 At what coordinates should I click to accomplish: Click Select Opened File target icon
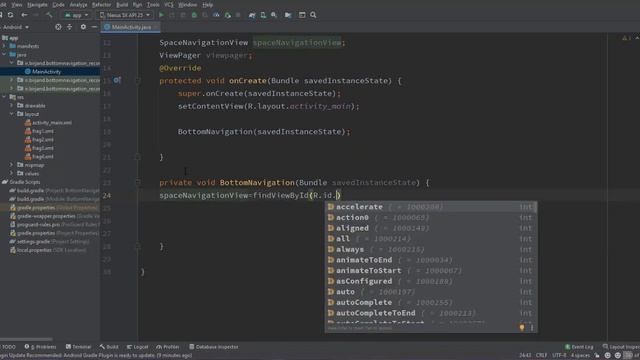pos(58,27)
